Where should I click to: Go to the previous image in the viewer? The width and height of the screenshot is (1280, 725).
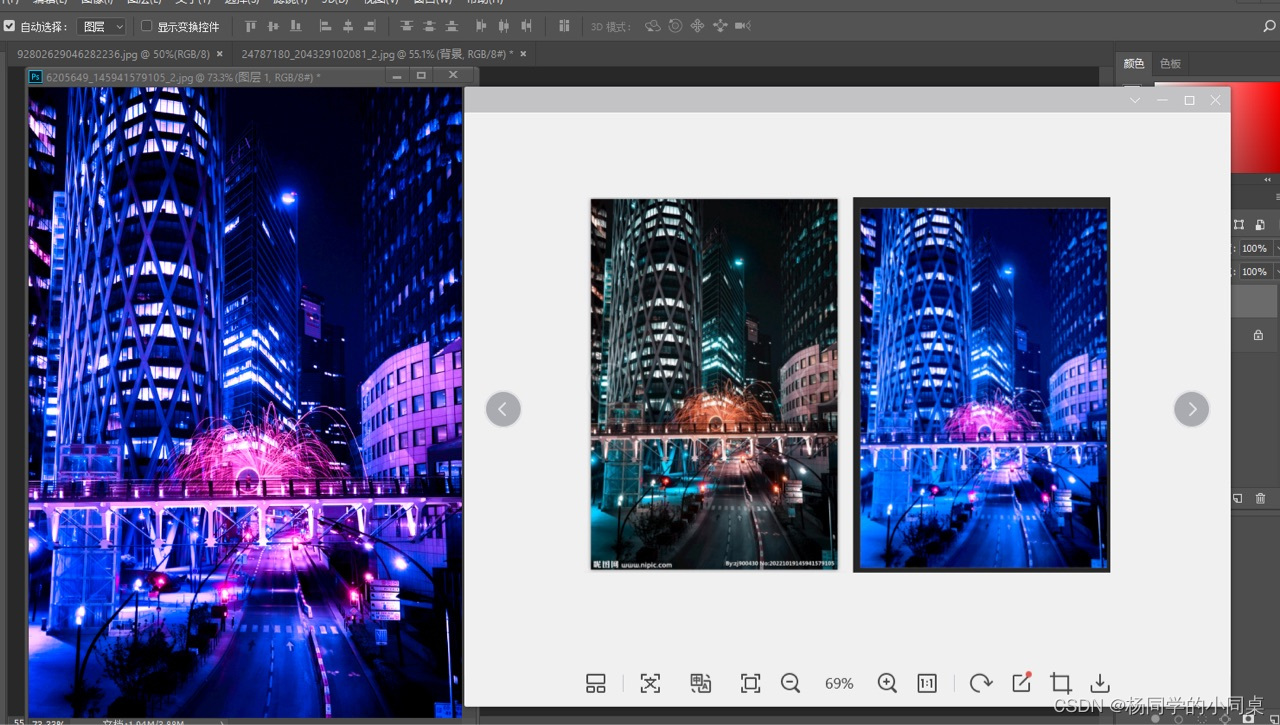click(503, 409)
